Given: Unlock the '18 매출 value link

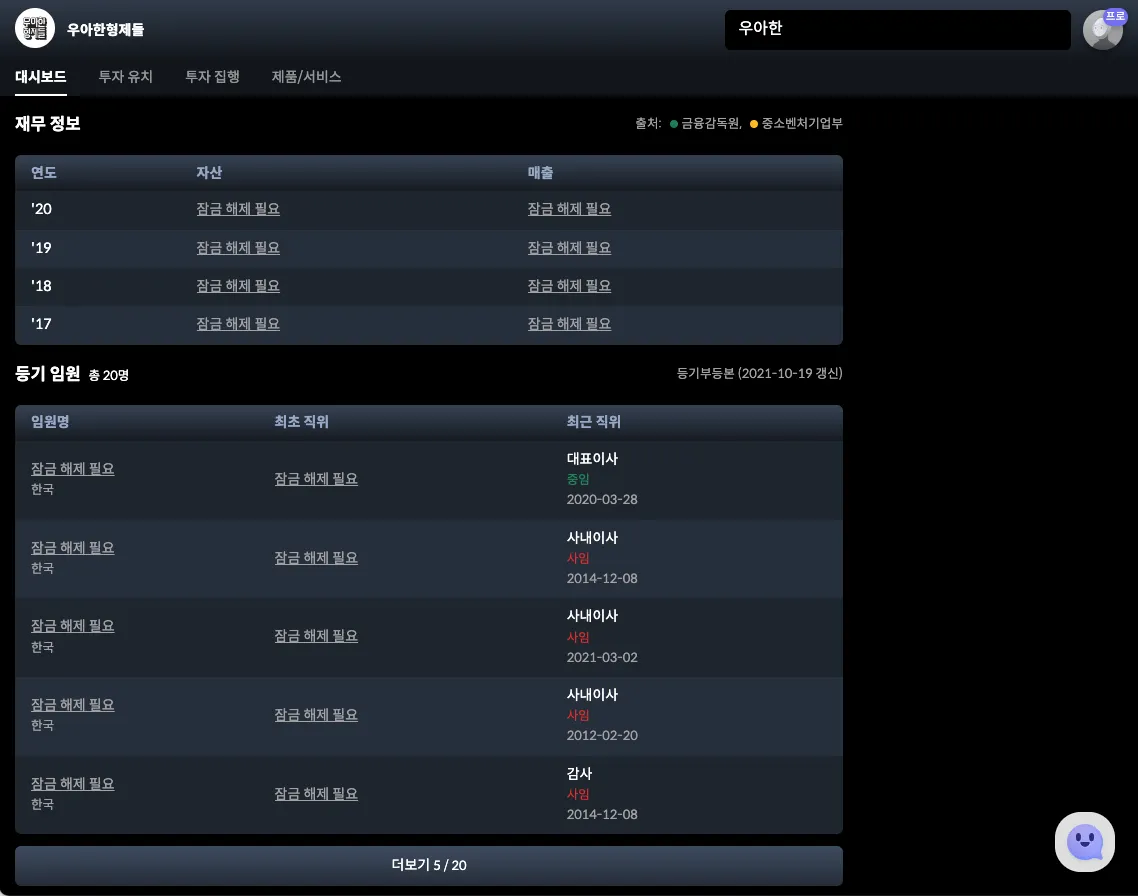Looking at the screenshot, I should tap(569, 286).
